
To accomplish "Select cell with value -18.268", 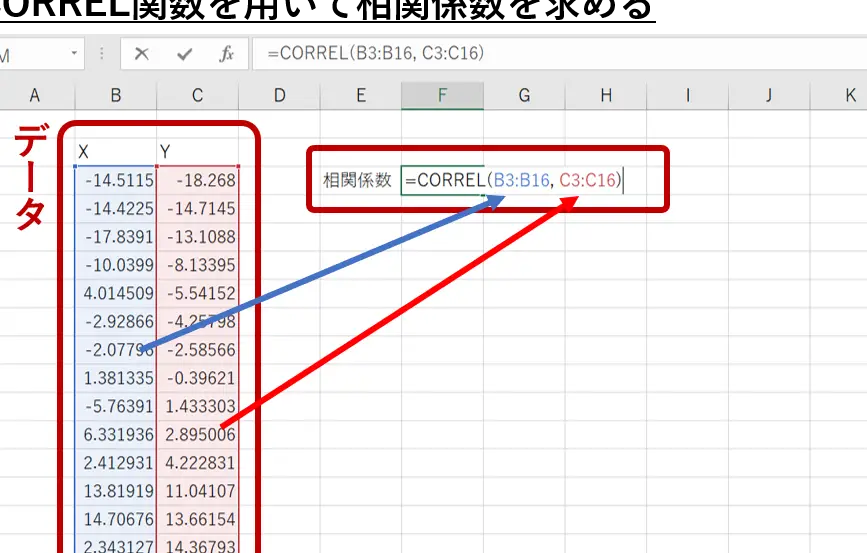I will pos(197,181).
